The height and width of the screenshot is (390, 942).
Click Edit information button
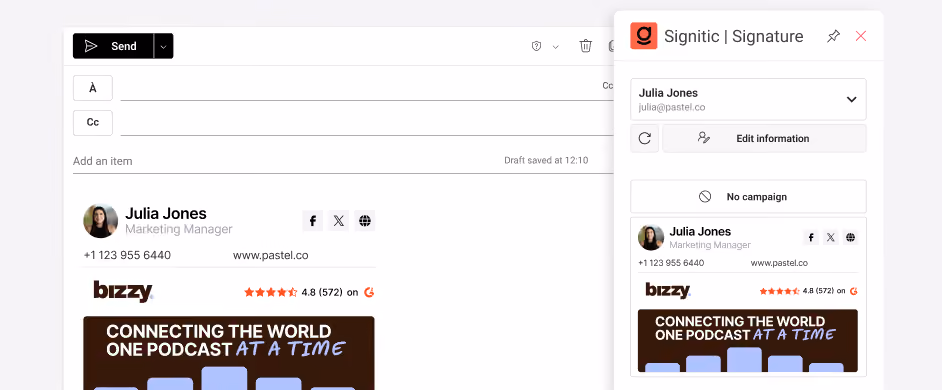(x=764, y=138)
